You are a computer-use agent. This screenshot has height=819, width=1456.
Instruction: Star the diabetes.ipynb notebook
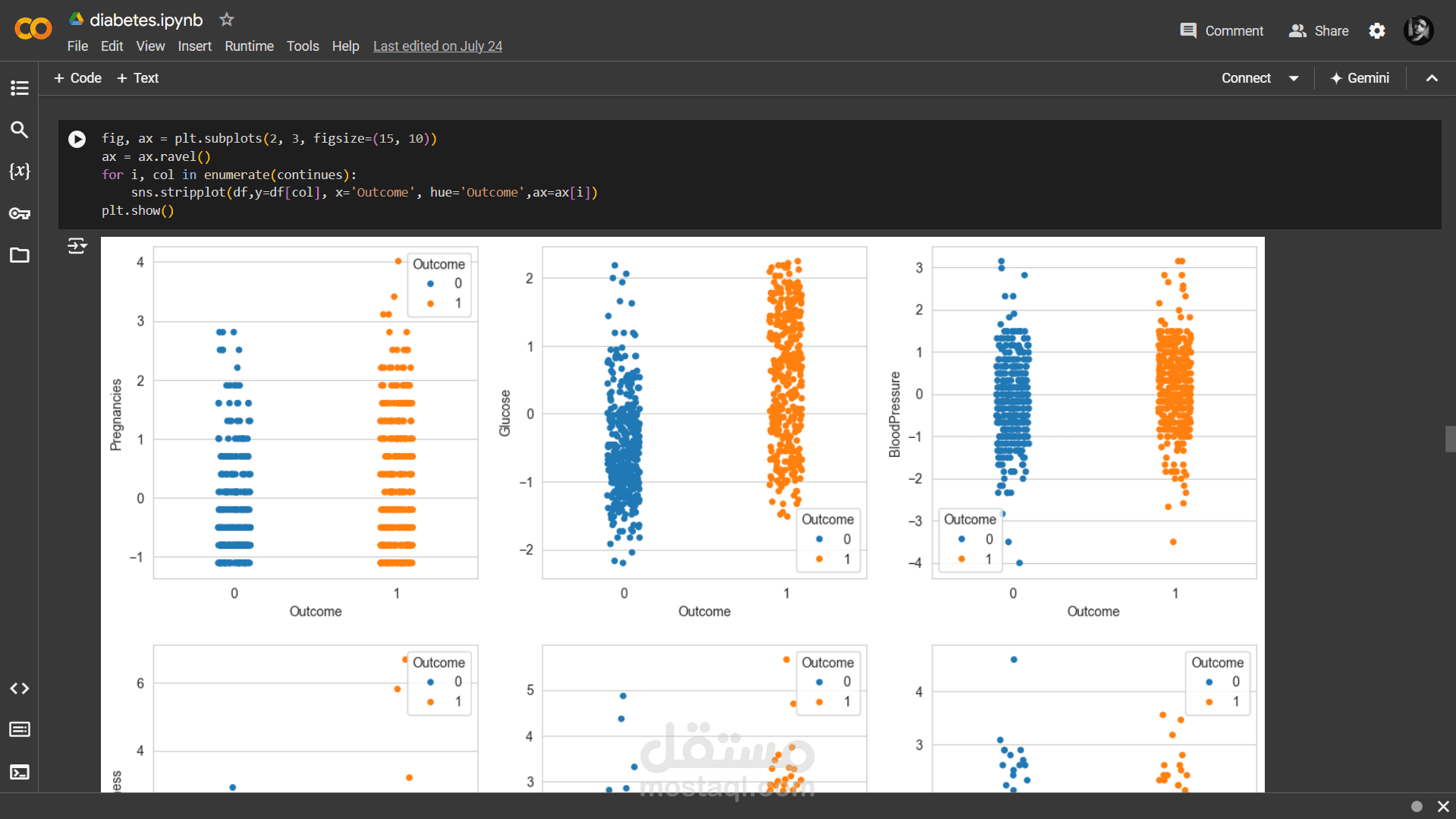point(226,20)
